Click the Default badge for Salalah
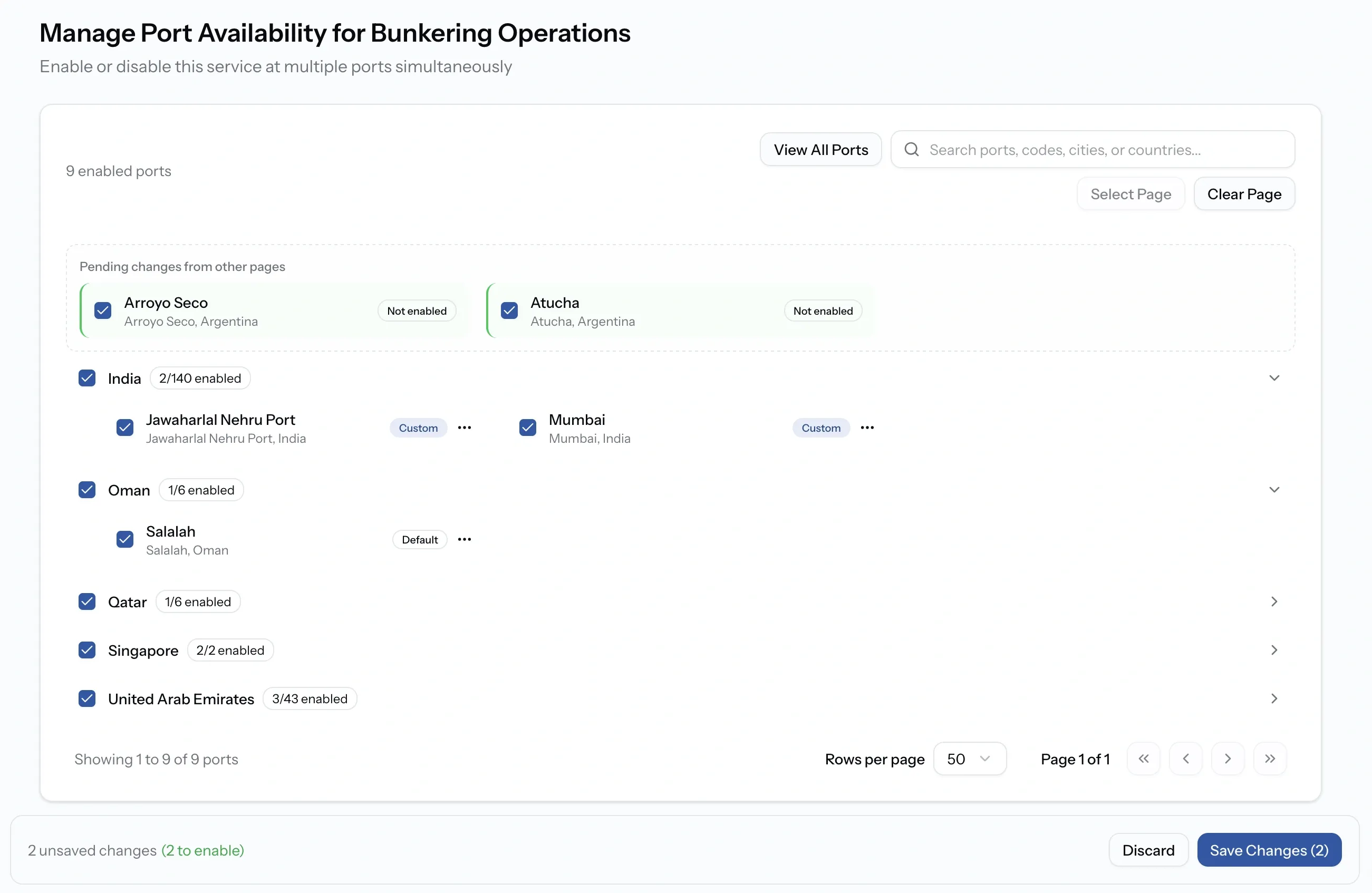The width and height of the screenshot is (1372, 893). [420, 540]
